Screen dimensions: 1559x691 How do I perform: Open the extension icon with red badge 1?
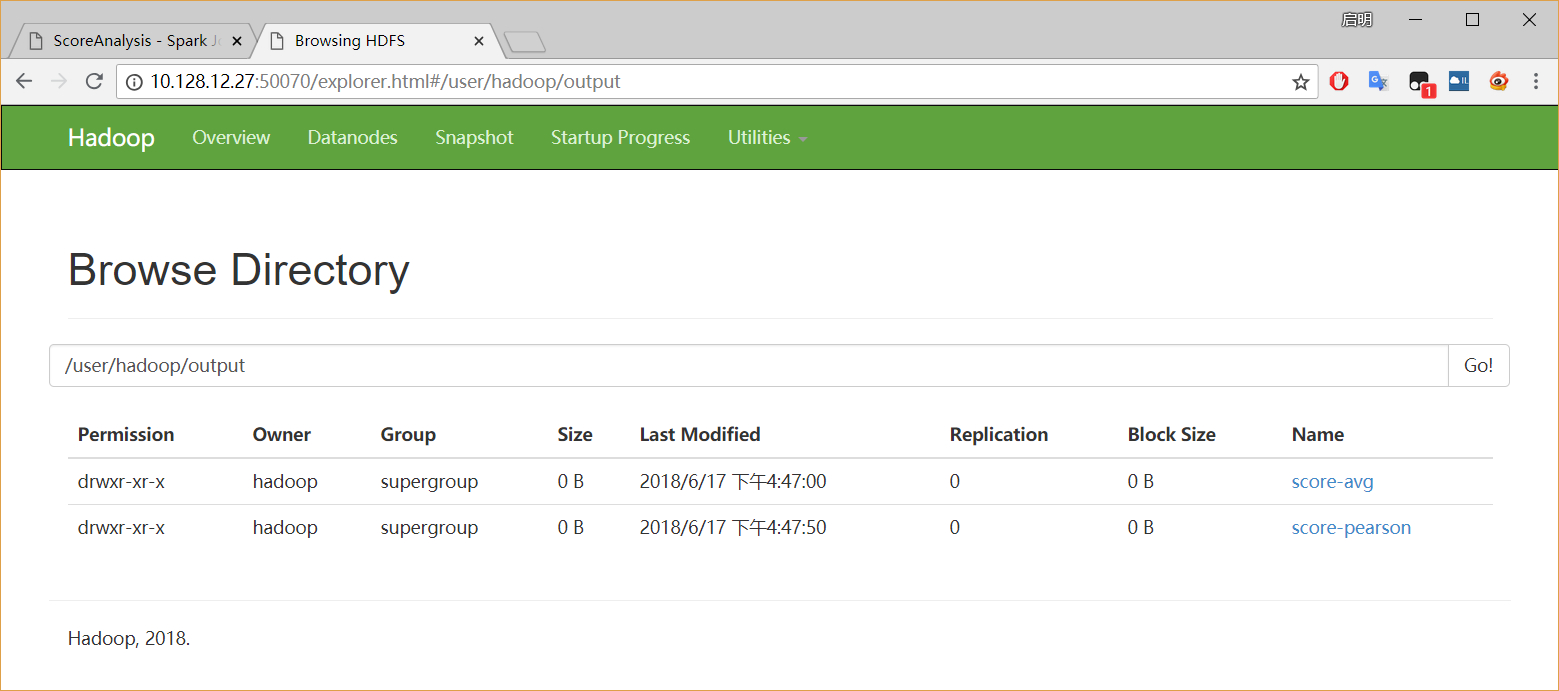point(1420,83)
